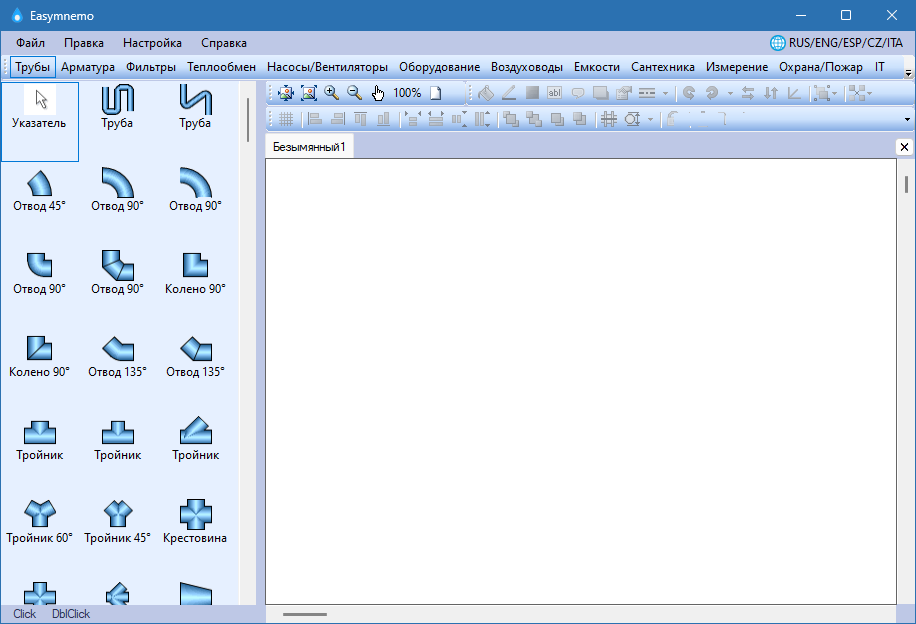Open the RUS/ENG/ESP/CZ/ITA language selector
The height and width of the screenshot is (624, 916).
click(836, 43)
